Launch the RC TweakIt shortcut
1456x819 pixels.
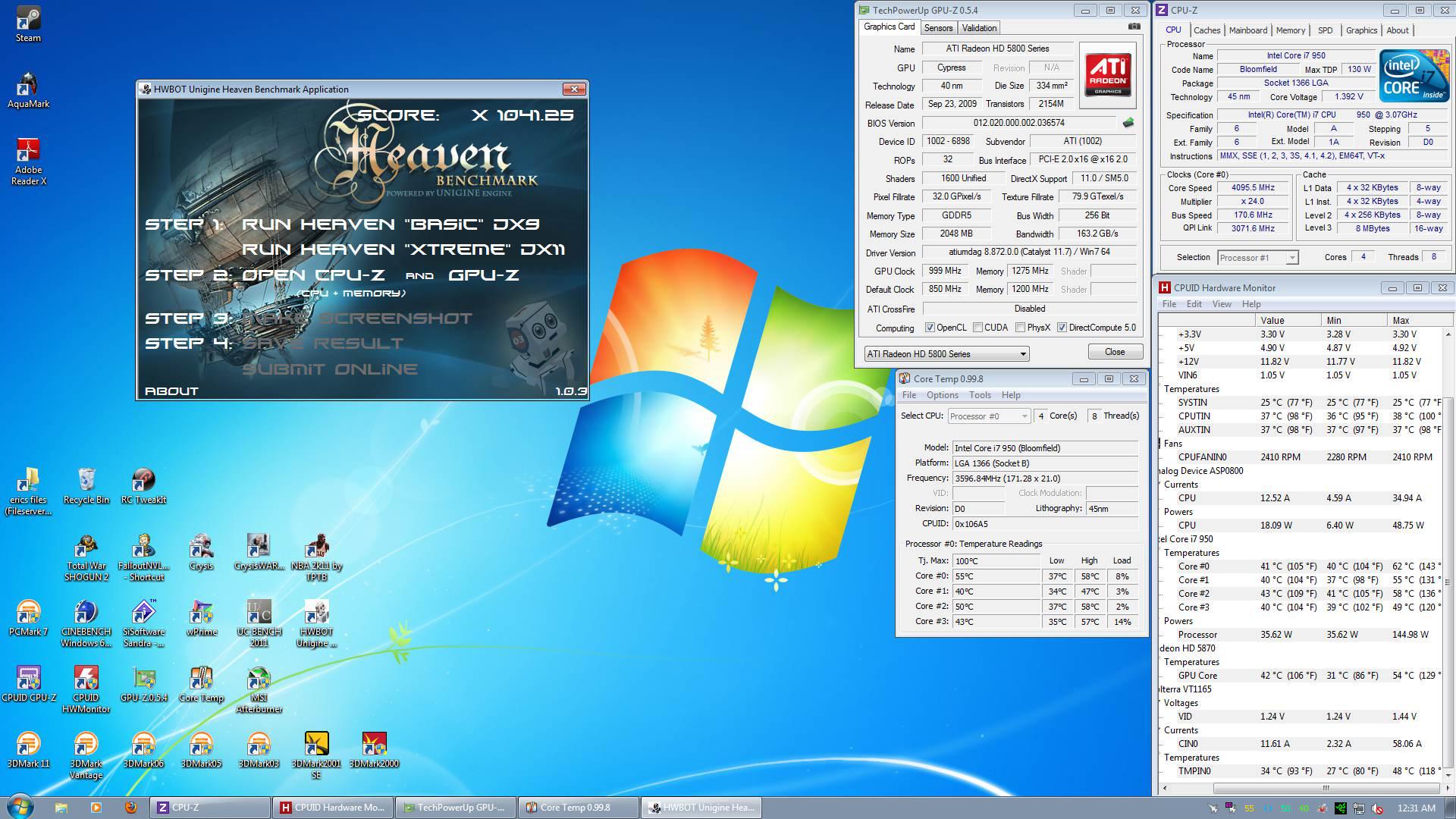pos(143,485)
